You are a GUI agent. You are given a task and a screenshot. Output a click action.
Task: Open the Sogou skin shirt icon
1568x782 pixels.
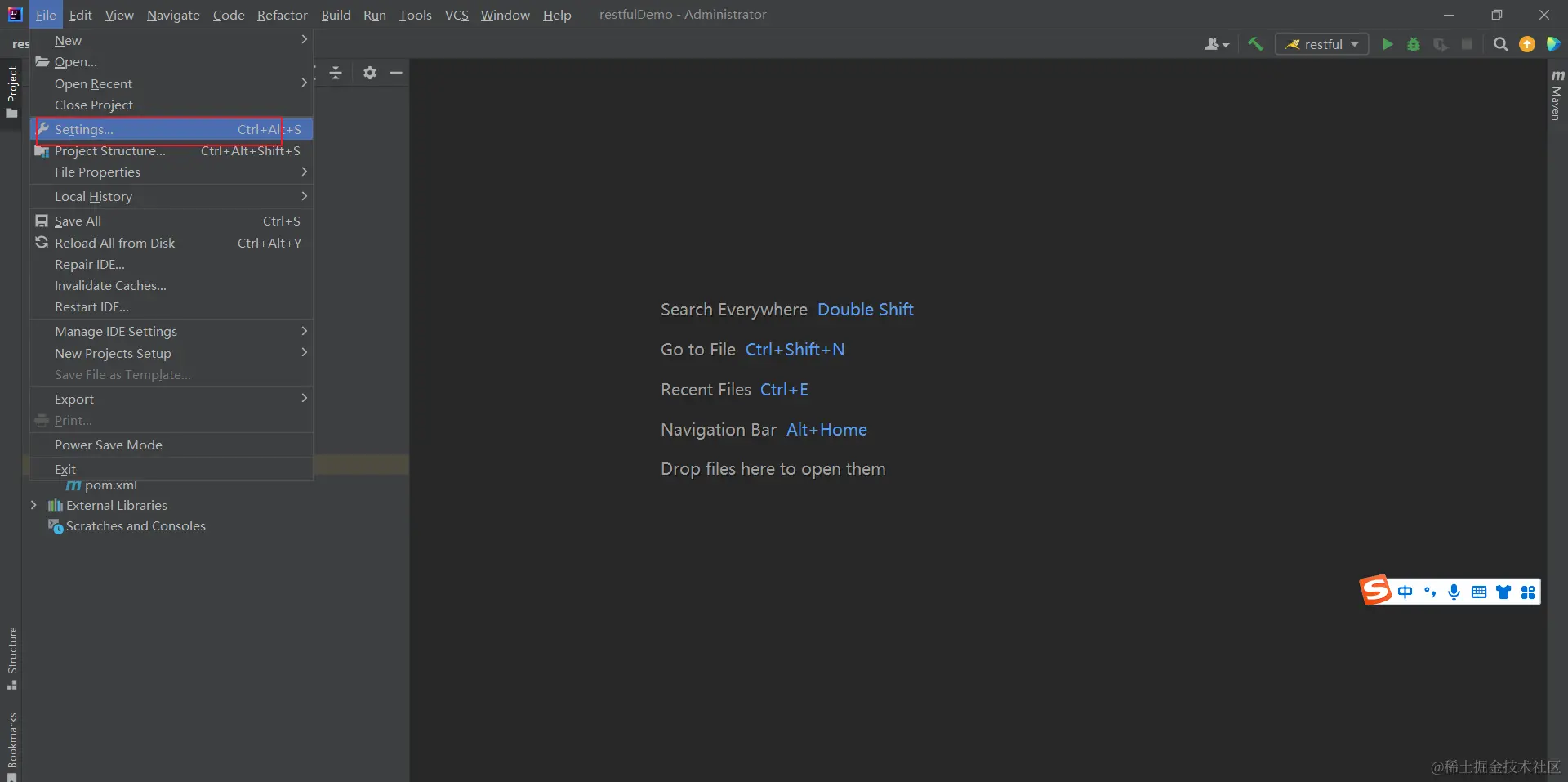pyautogui.click(x=1503, y=592)
